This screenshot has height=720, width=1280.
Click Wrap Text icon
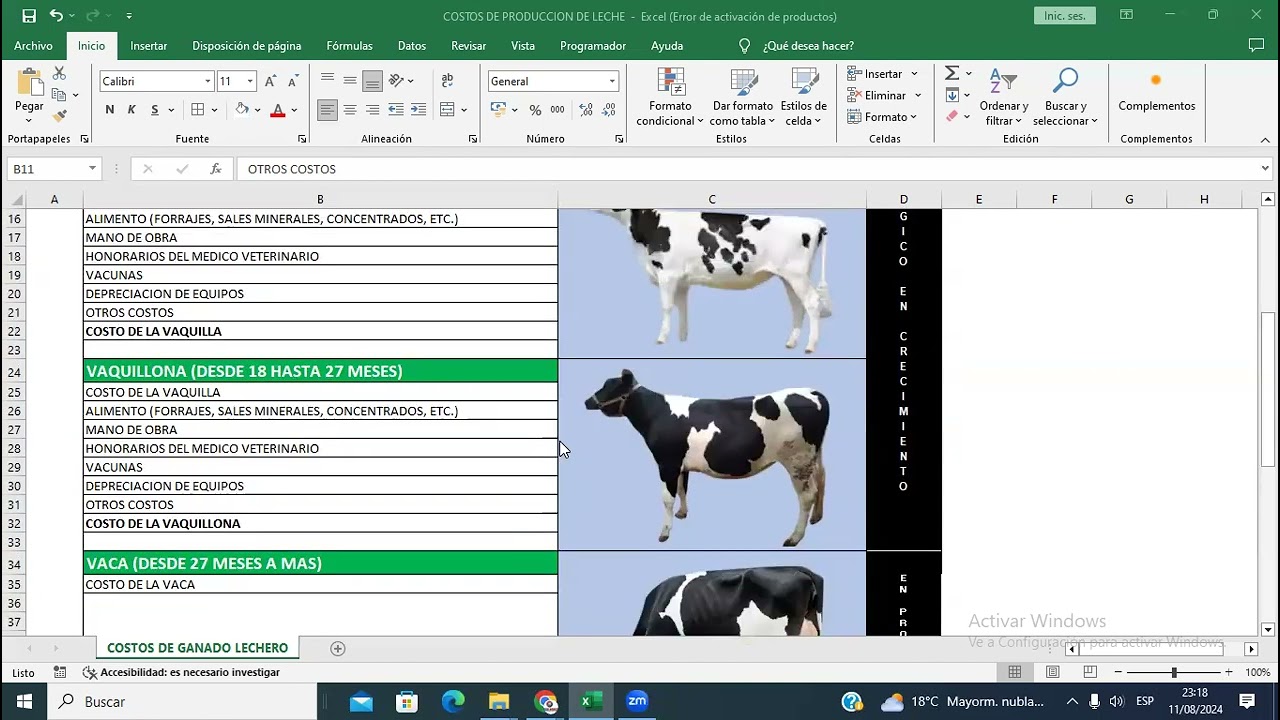[447, 81]
